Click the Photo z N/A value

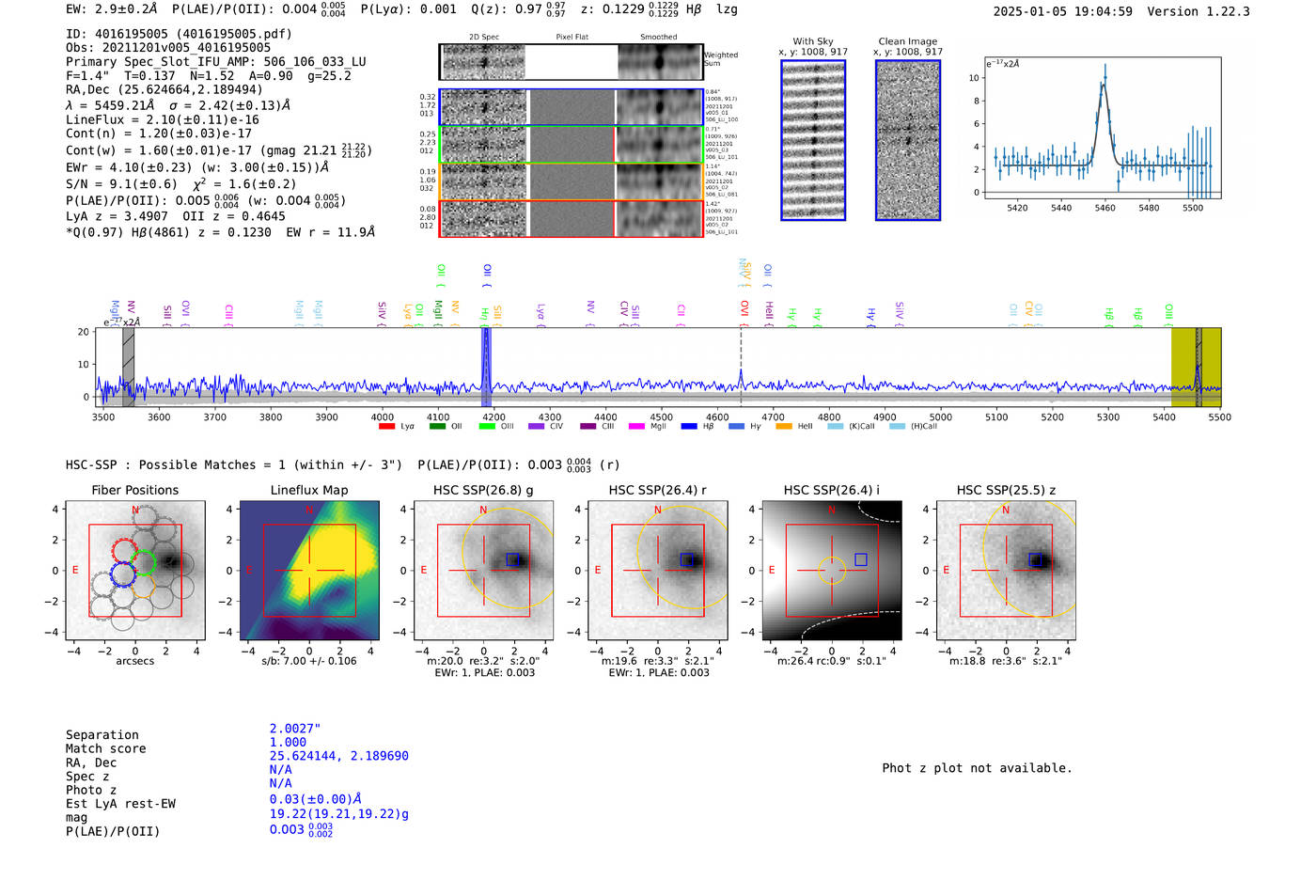[x=281, y=783]
